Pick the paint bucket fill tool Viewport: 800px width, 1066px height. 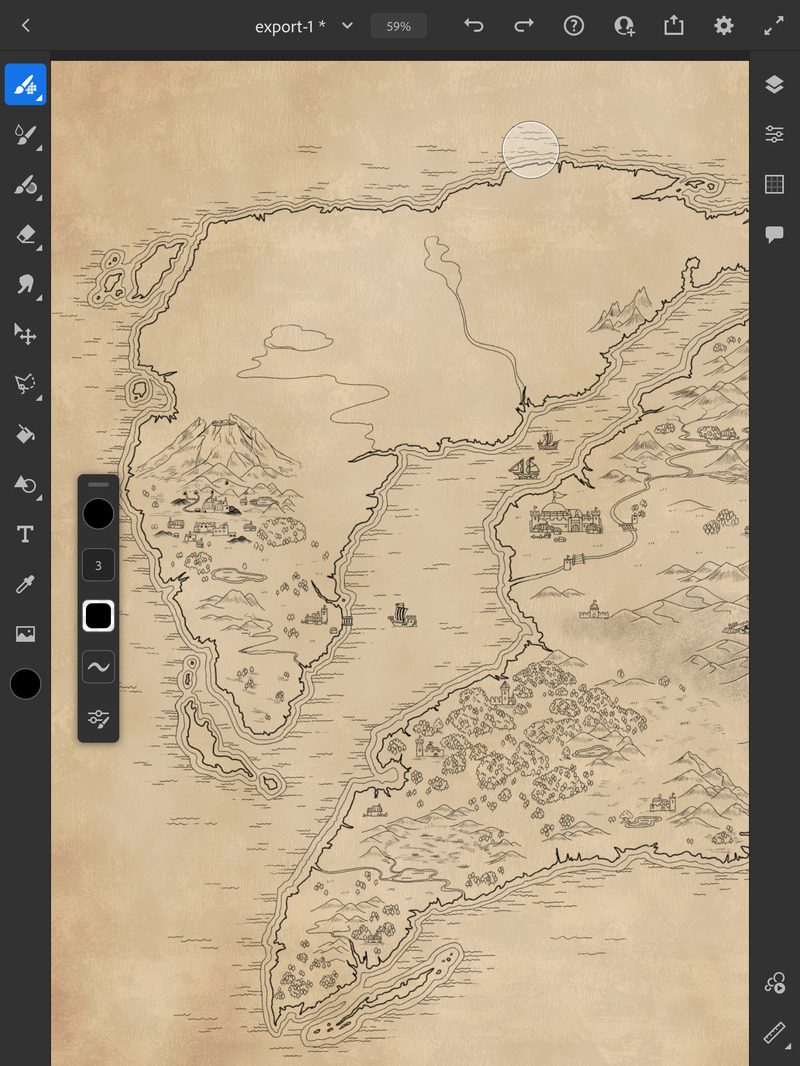(x=25, y=434)
